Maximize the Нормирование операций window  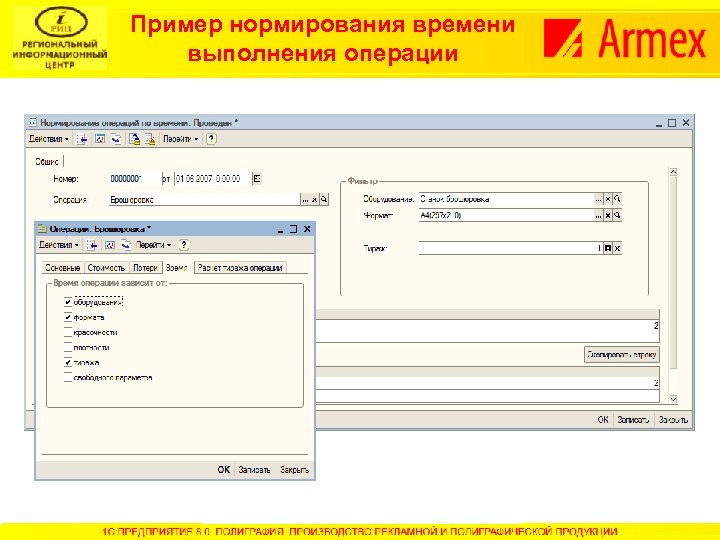(672, 123)
